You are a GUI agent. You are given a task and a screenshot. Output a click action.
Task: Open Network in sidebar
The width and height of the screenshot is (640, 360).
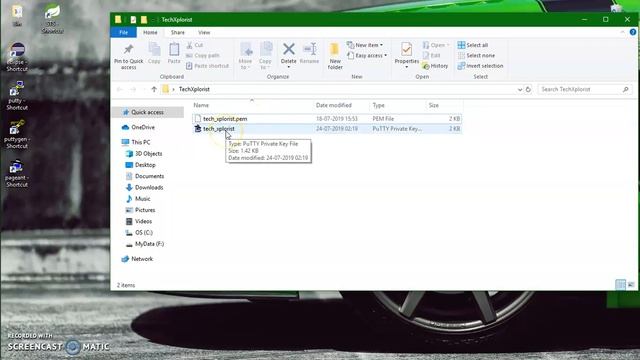tap(142, 259)
